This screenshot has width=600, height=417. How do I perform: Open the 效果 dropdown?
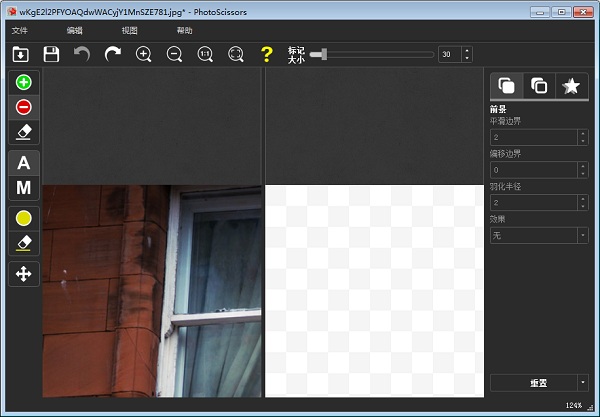coord(539,235)
